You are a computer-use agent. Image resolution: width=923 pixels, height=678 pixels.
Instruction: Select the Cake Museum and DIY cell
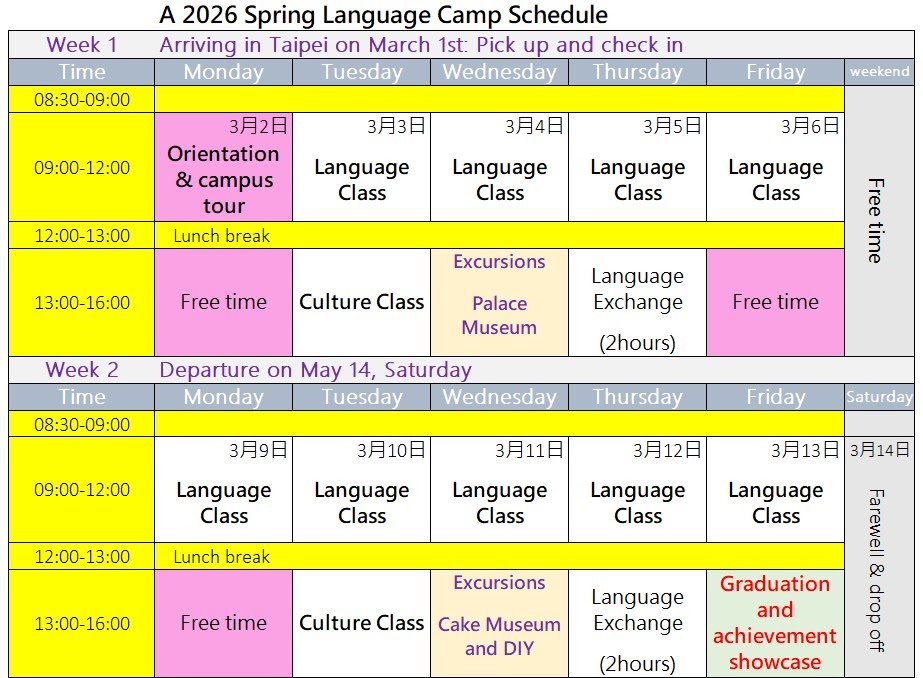499,624
